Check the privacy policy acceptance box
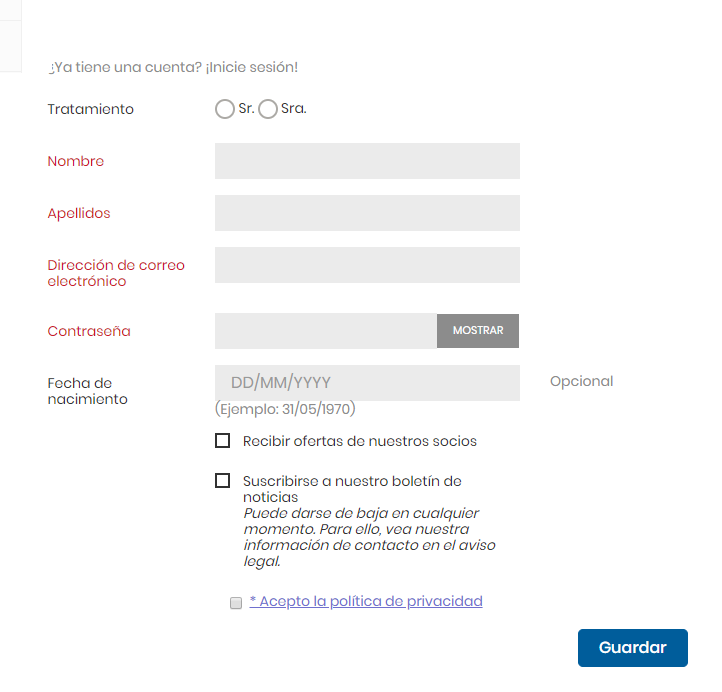Image resolution: width=722 pixels, height=692 pixels. (236, 603)
